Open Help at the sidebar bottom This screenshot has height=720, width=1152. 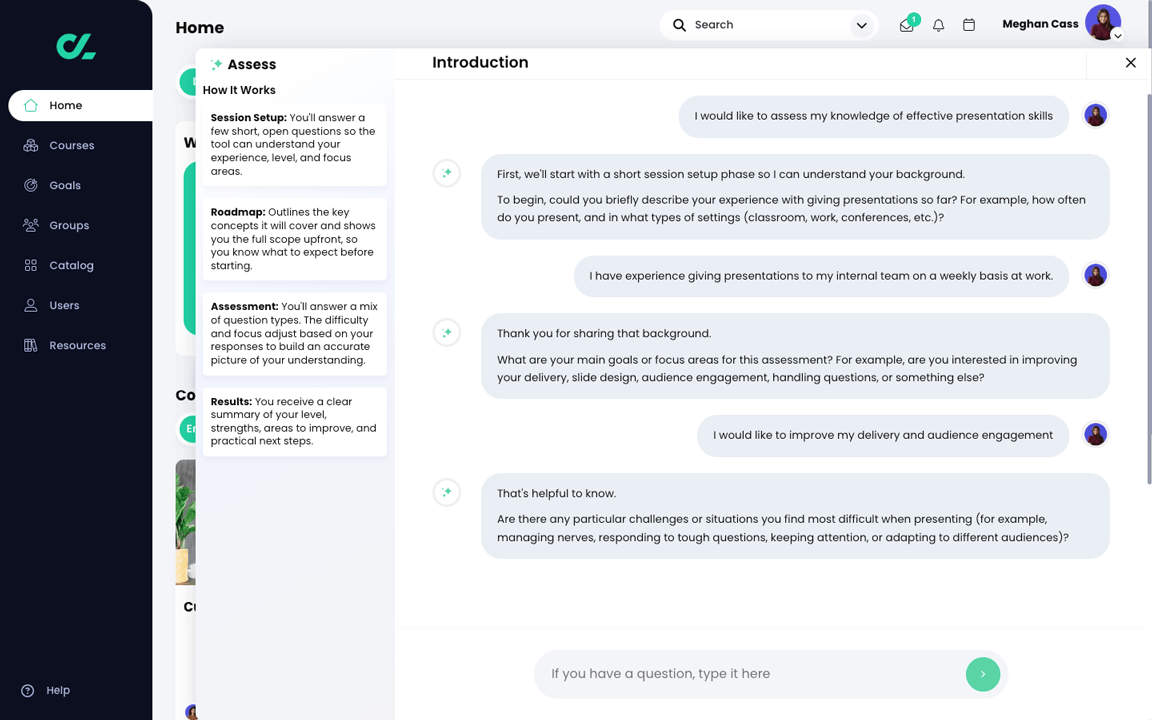click(46, 690)
